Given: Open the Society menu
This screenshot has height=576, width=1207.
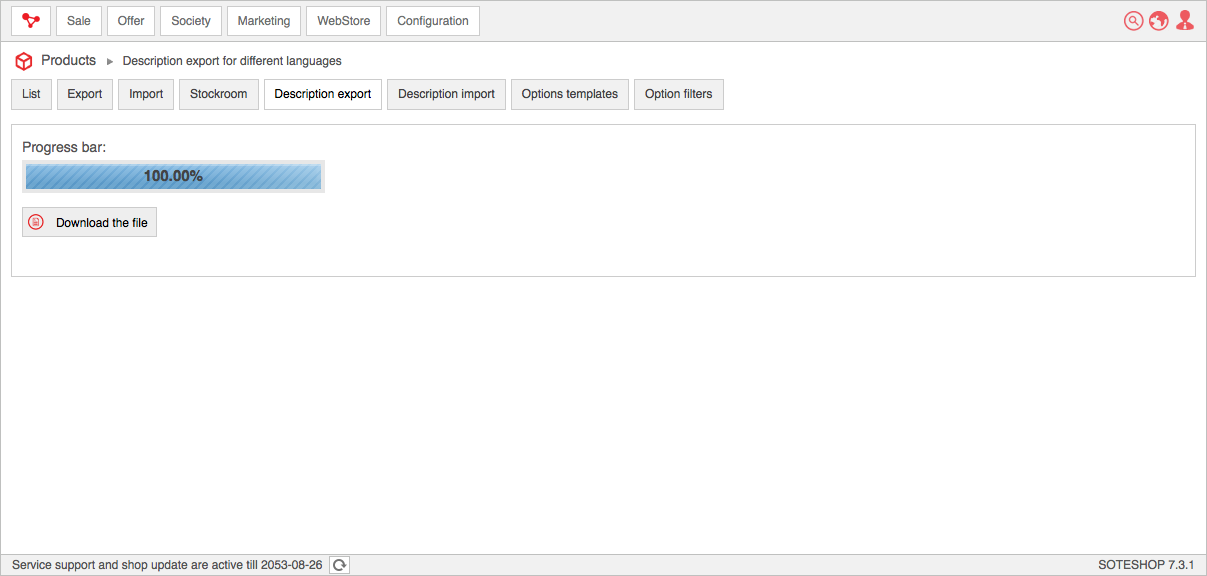Looking at the screenshot, I should pyautogui.click(x=191, y=21).
